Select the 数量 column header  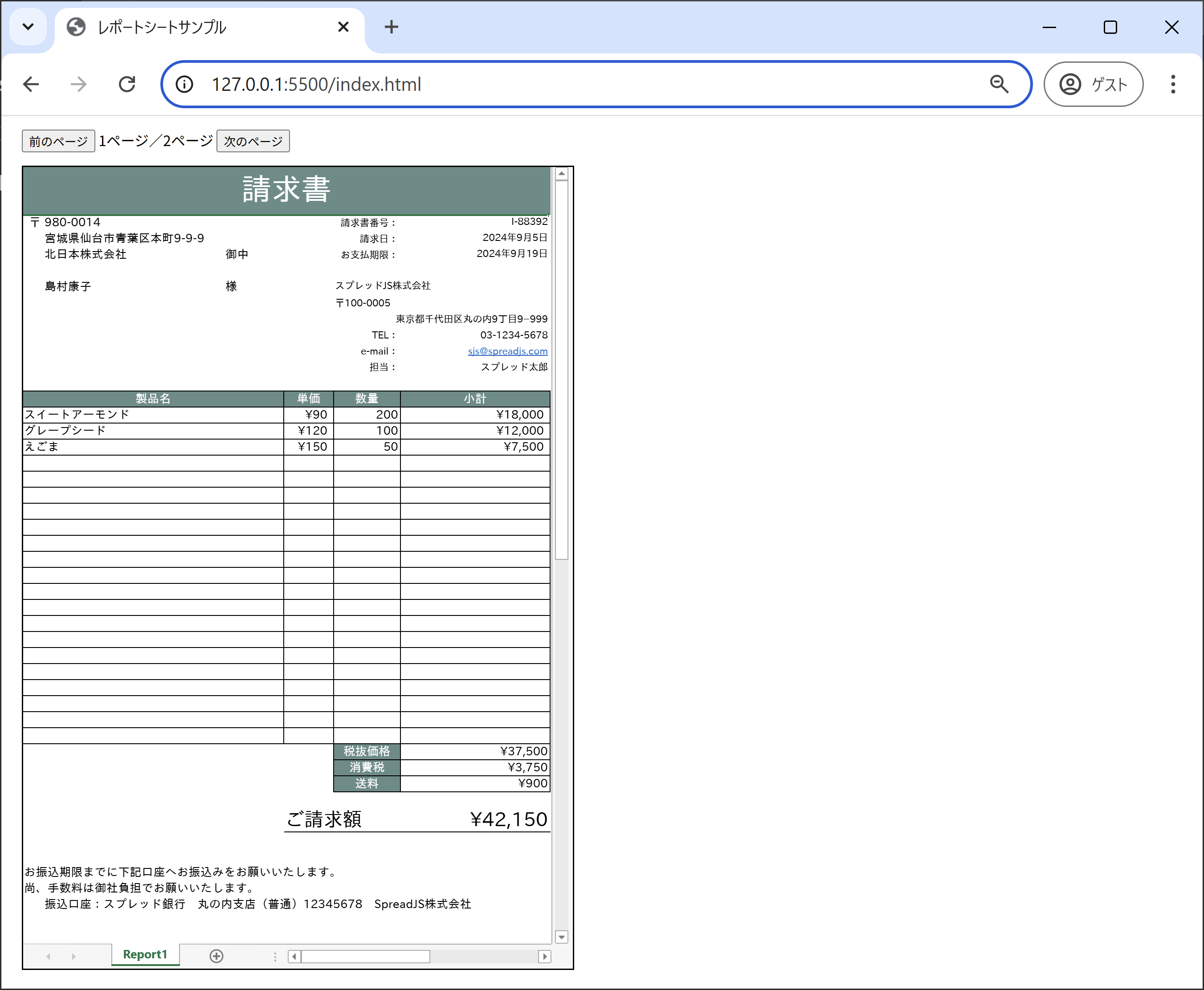[x=367, y=399]
